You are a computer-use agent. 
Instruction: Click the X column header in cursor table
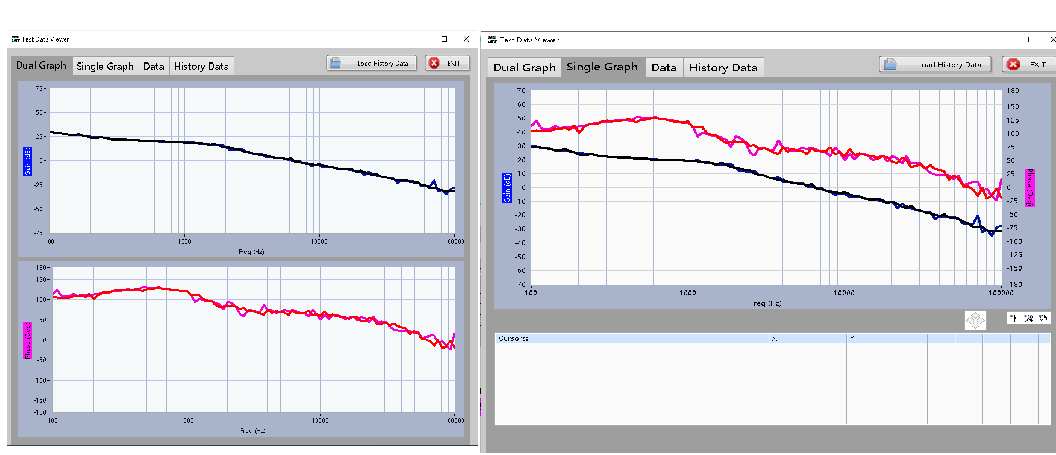point(773,339)
